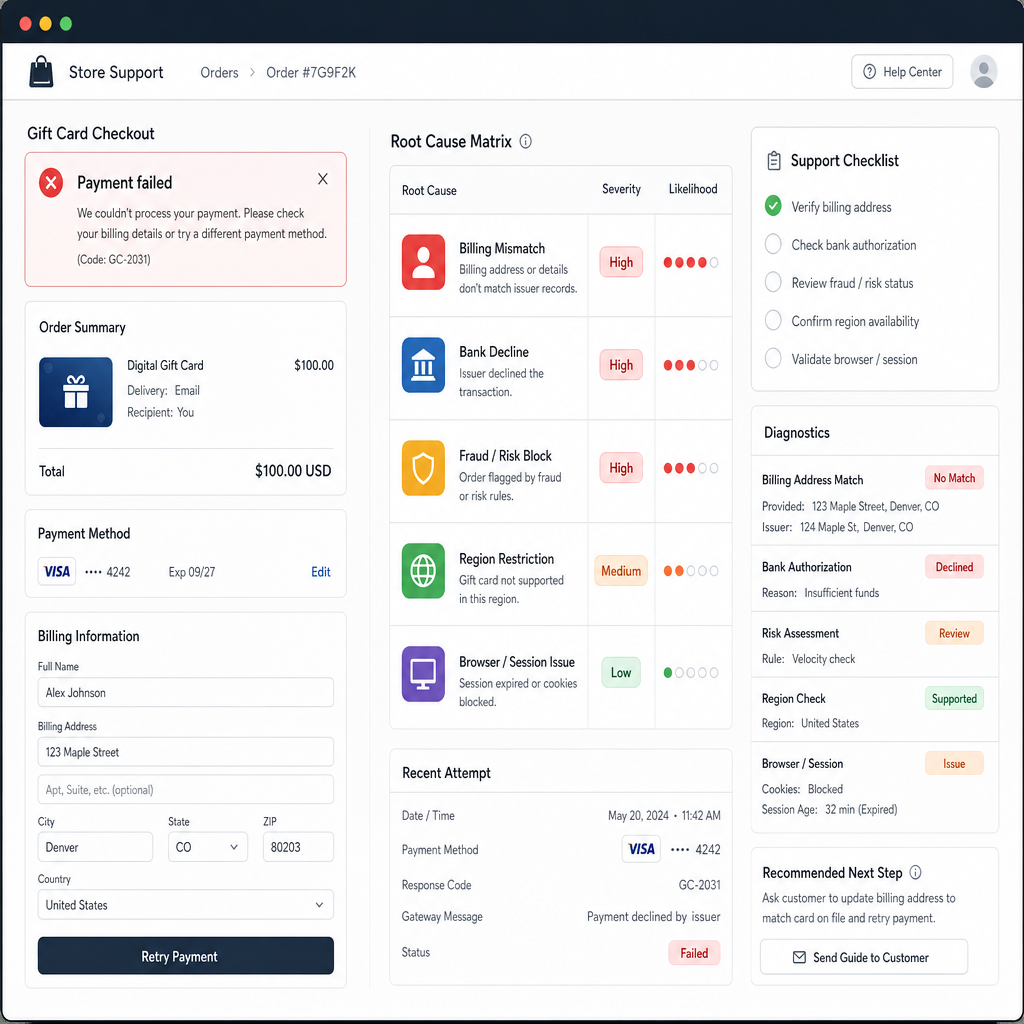Open the user profile avatar

tap(983, 71)
